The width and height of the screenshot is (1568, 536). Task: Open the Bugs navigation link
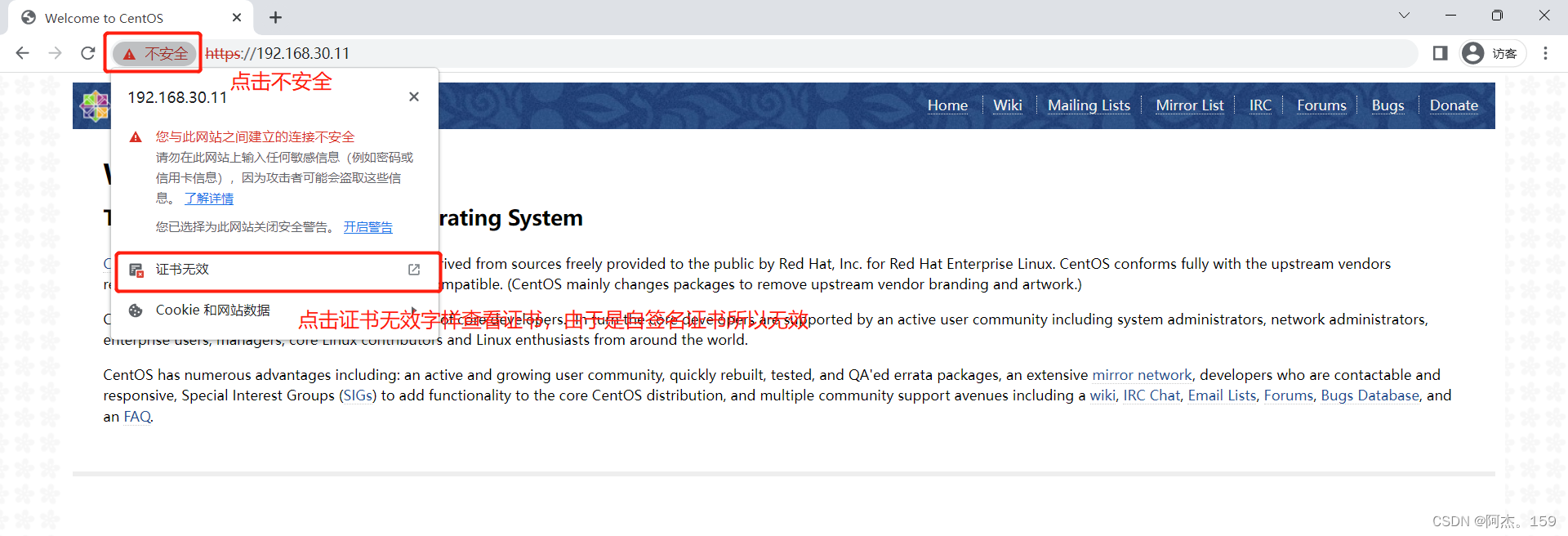[1388, 105]
